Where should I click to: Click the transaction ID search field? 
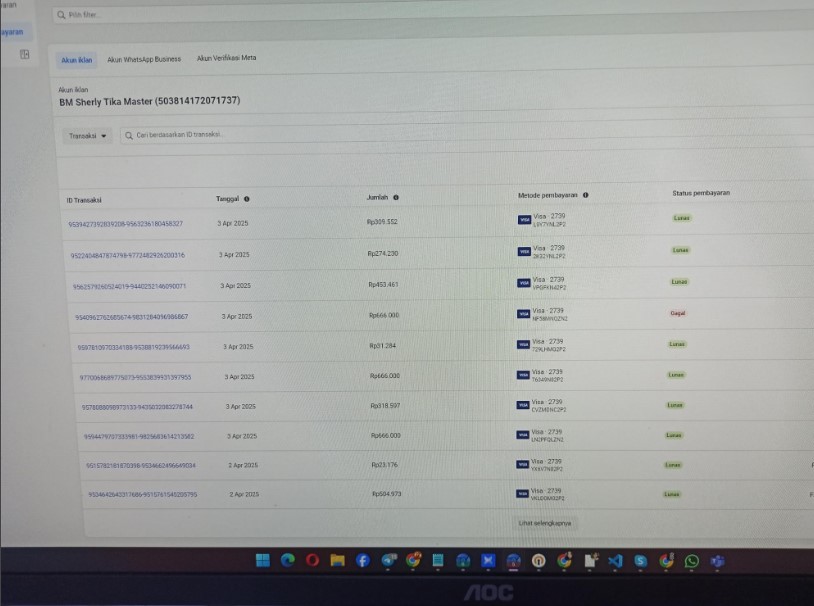(x=250, y=134)
